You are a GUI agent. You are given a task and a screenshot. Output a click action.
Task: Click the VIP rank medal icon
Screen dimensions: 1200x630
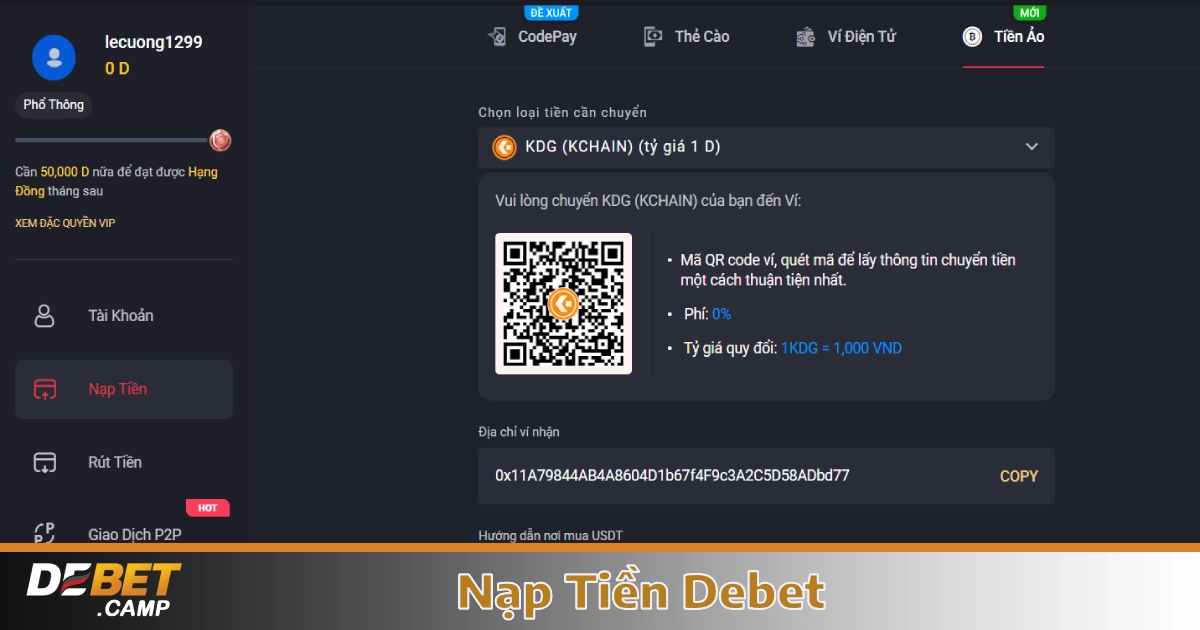pos(220,141)
